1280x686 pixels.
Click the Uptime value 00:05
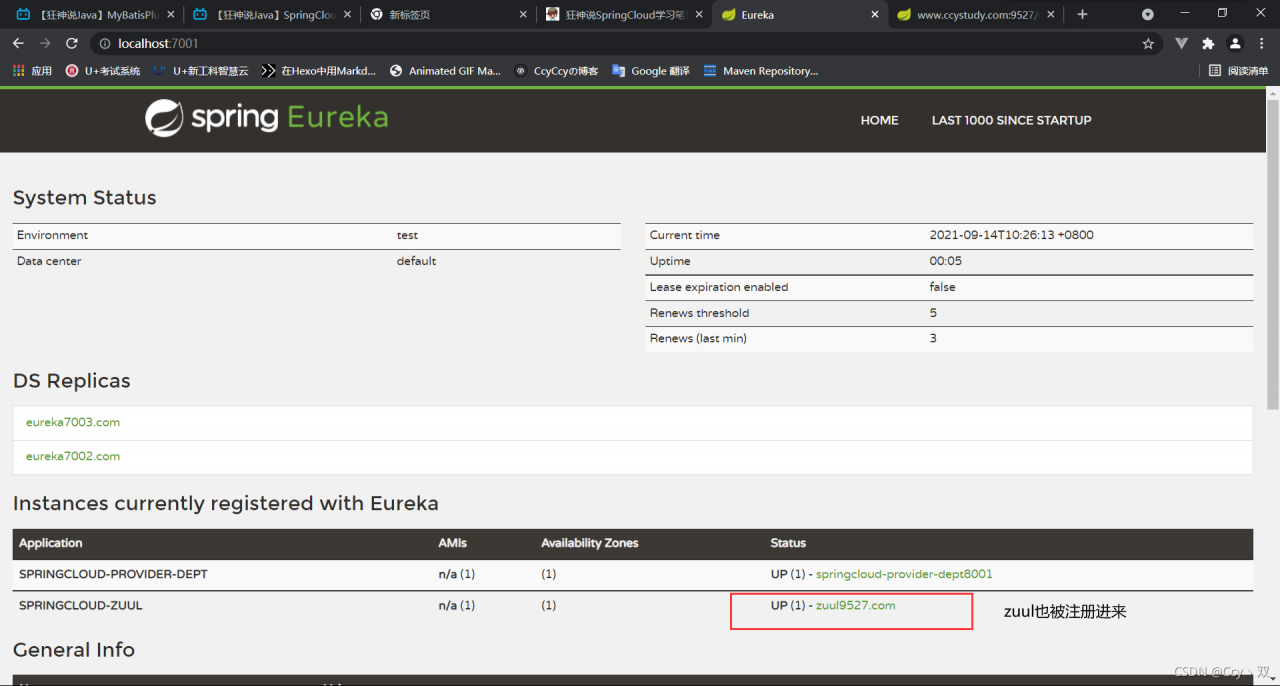(x=945, y=261)
